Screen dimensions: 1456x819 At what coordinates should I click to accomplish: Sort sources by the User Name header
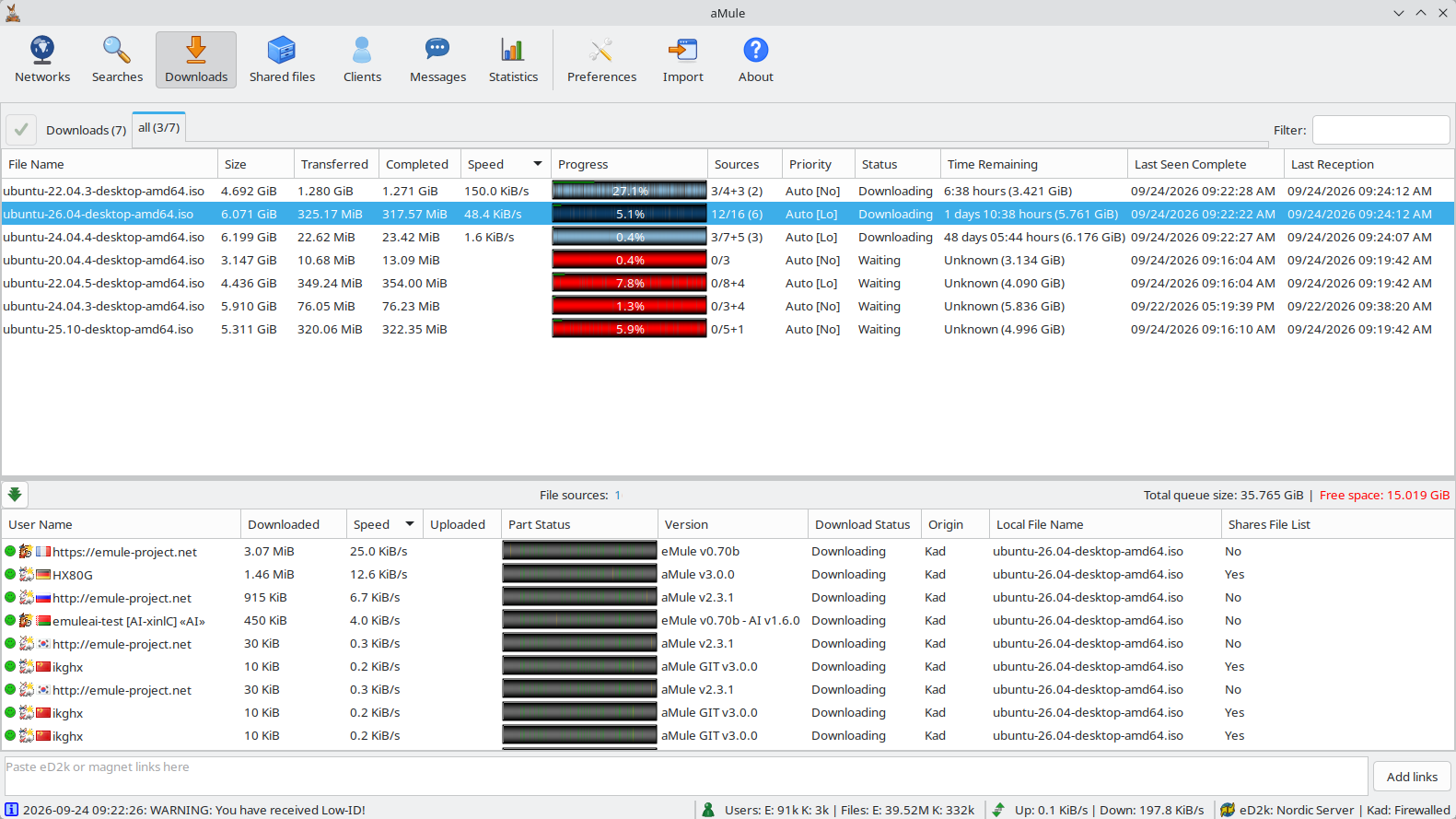click(122, 524)
